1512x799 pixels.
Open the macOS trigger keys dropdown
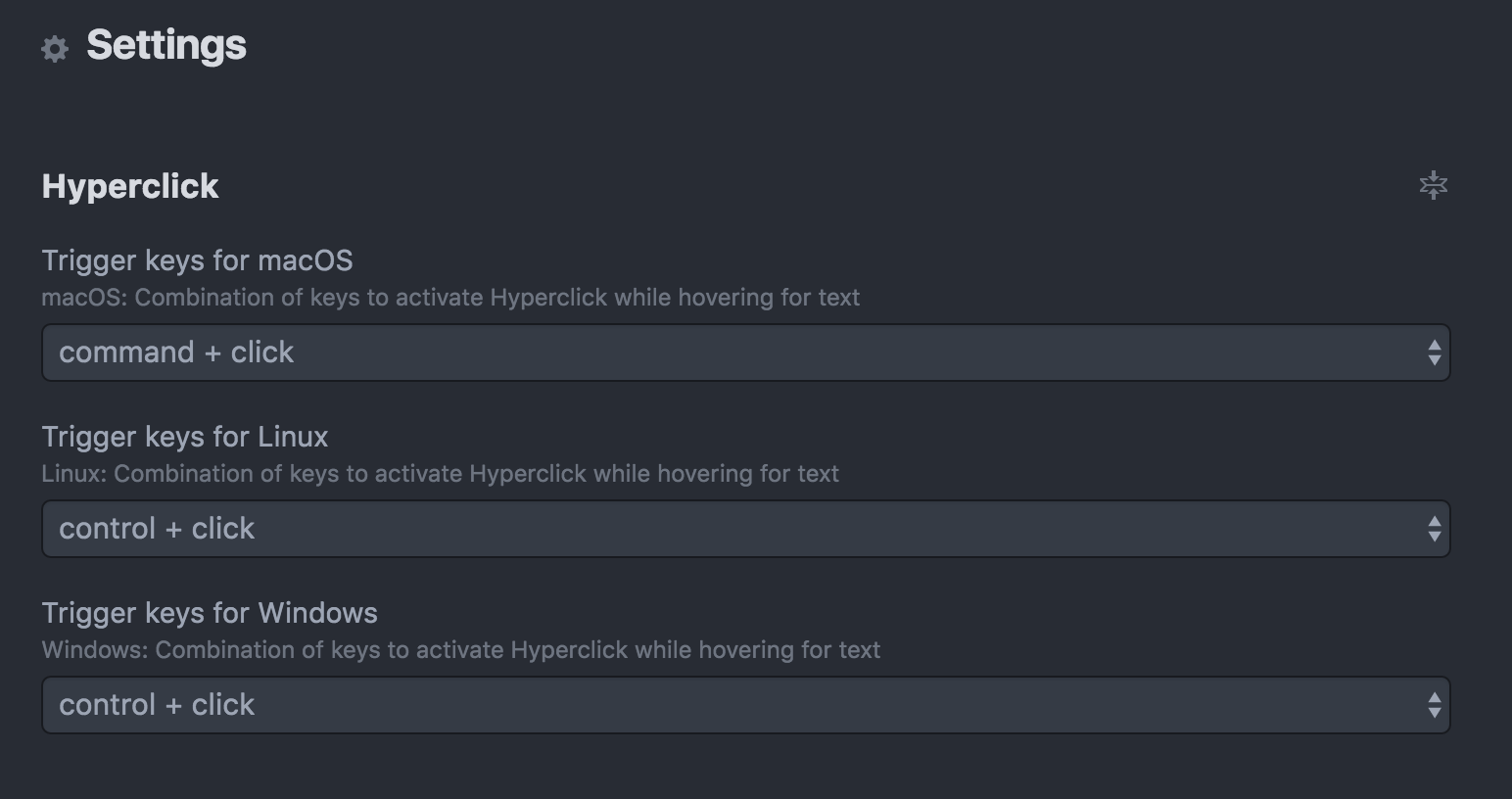coord(746,352)
